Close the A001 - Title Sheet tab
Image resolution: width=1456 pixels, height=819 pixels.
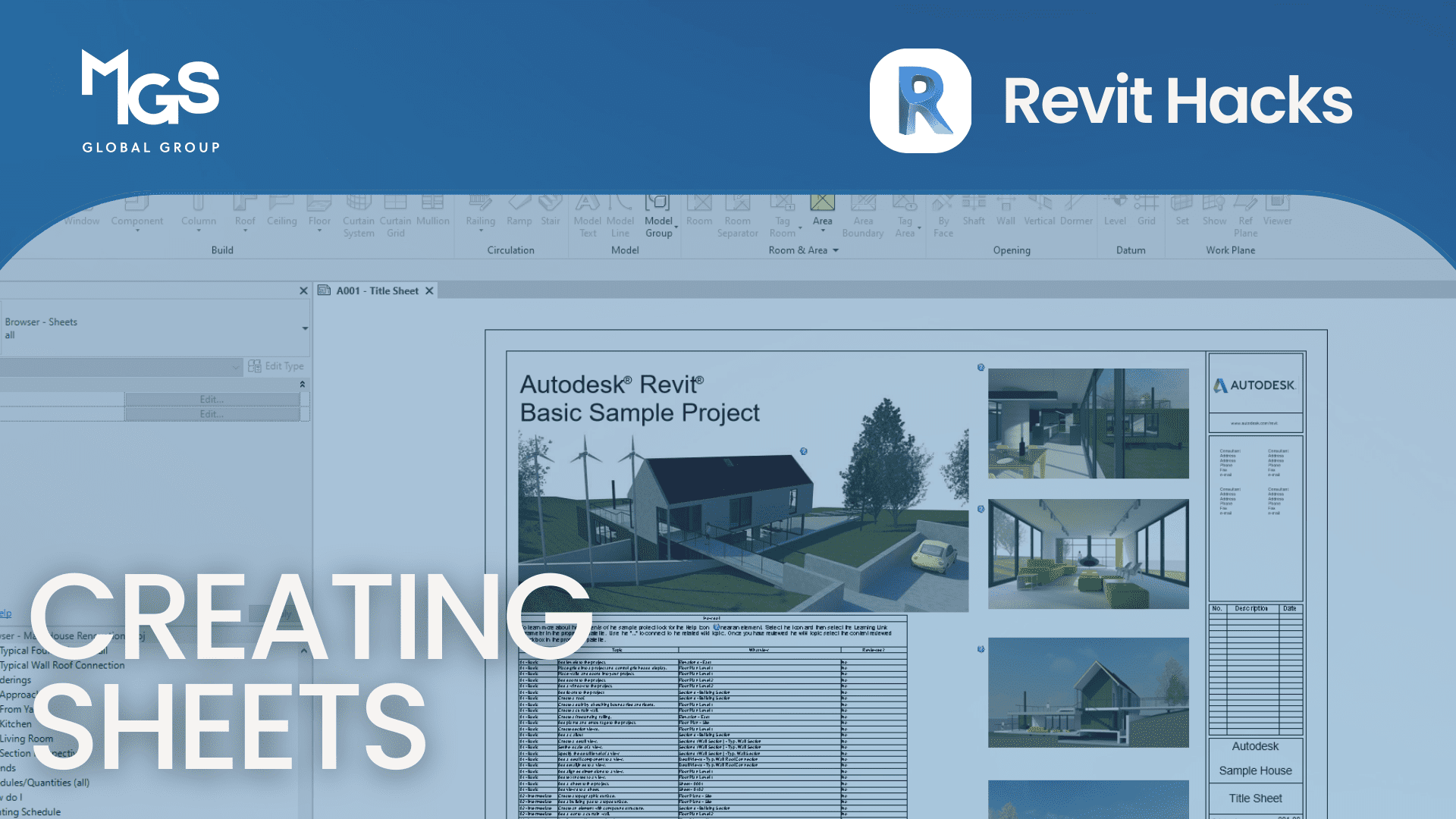[429, 290]
